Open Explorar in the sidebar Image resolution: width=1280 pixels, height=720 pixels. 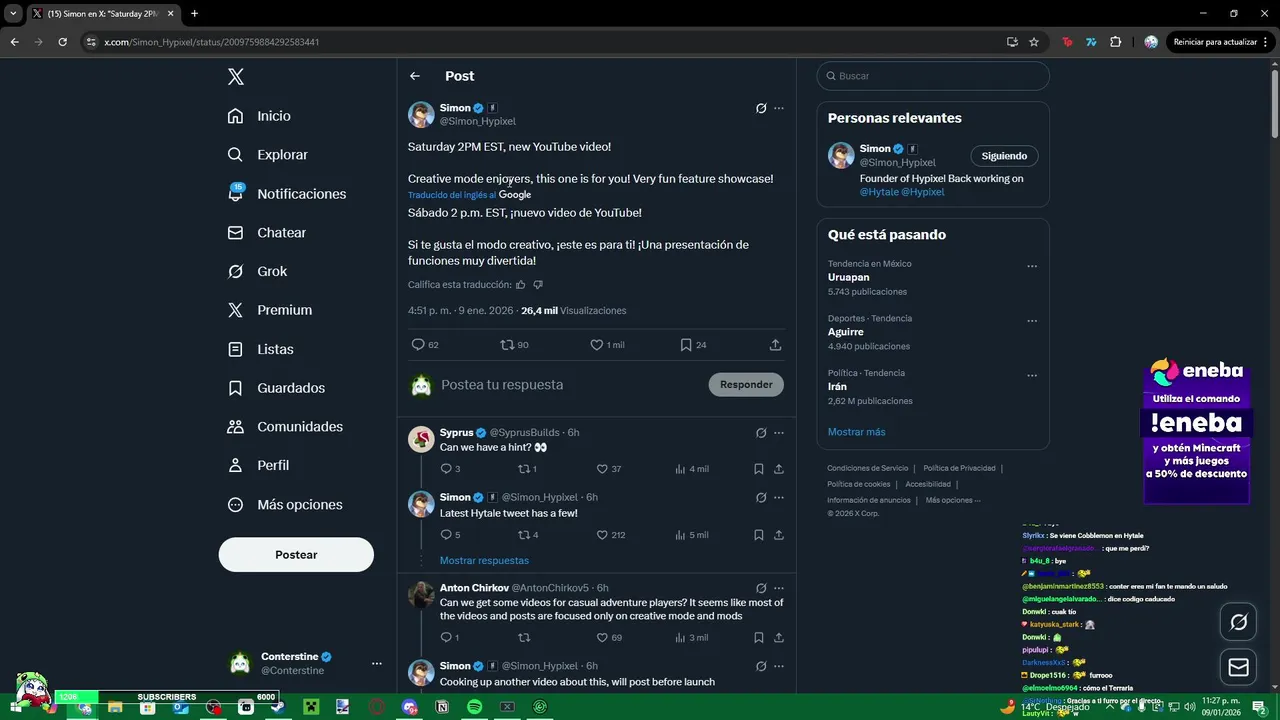267,155
